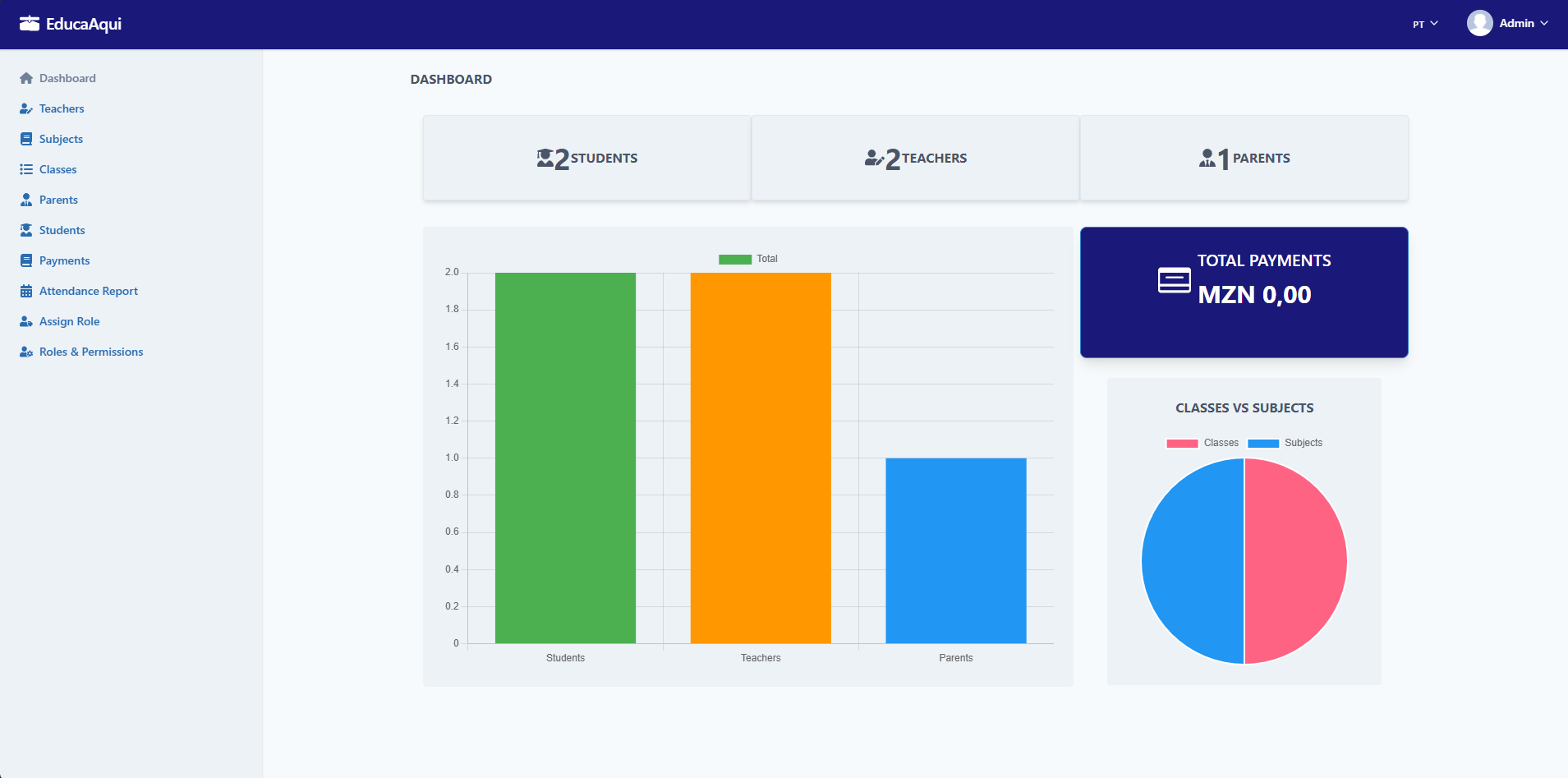Viewport: 1568px width, 778px height.
Task: Toggle the Subjects legend in pie chart
Action: (x=1285, y=443)
